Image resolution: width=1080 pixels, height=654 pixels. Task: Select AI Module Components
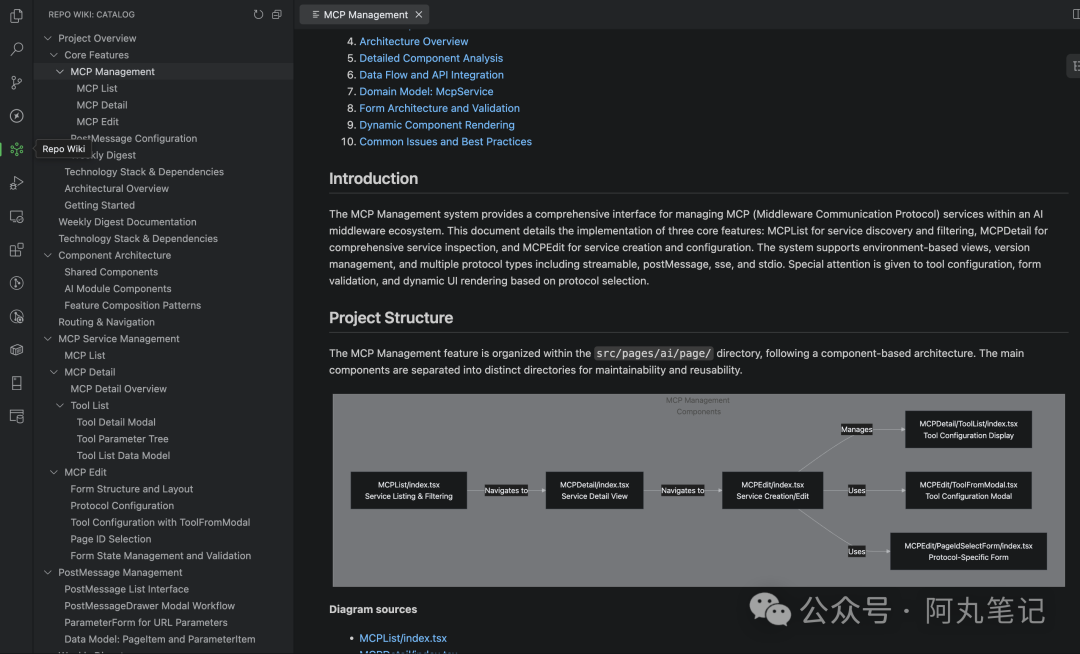click(x=118, y=288)
